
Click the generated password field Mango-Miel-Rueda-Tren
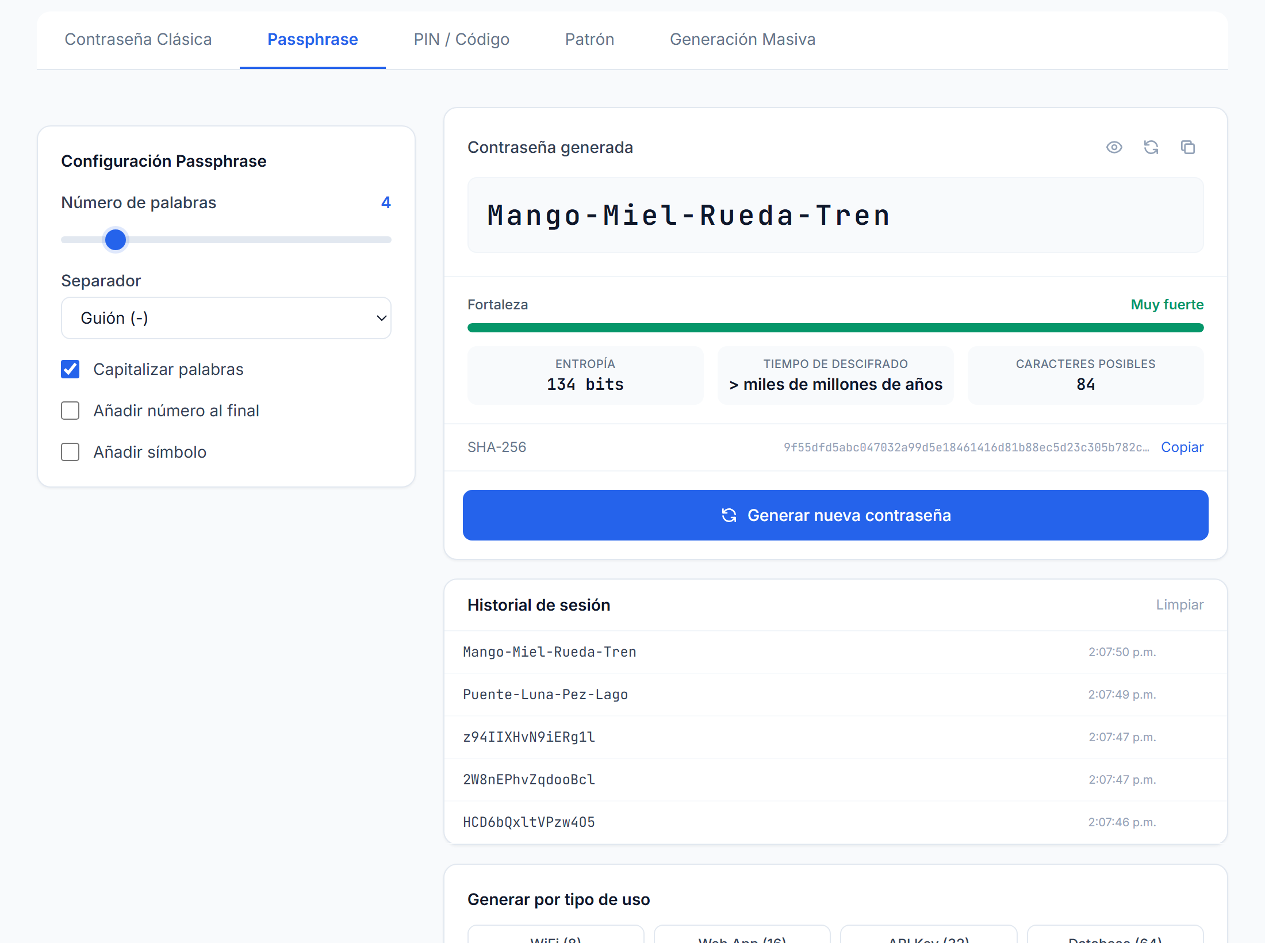[x=835, y=216]
